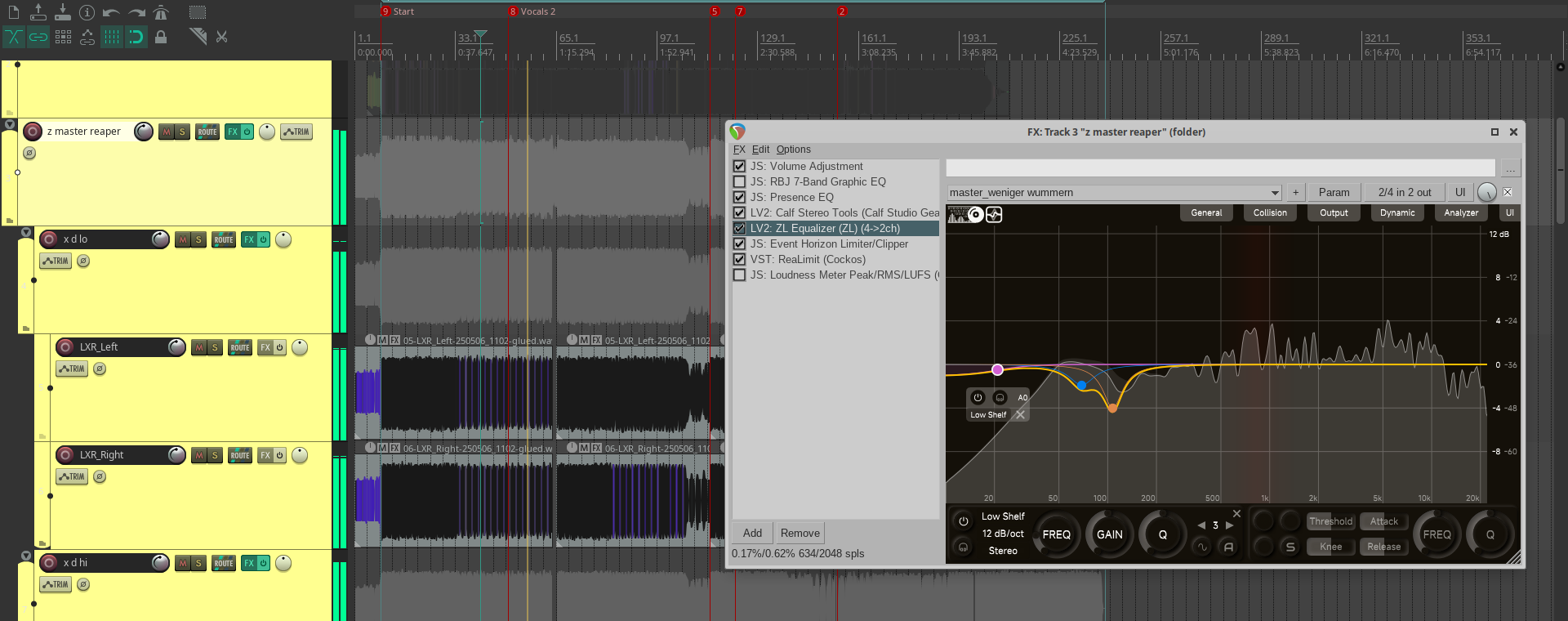Switch to the General tab
The image size is (1568, 621).
1206,212
